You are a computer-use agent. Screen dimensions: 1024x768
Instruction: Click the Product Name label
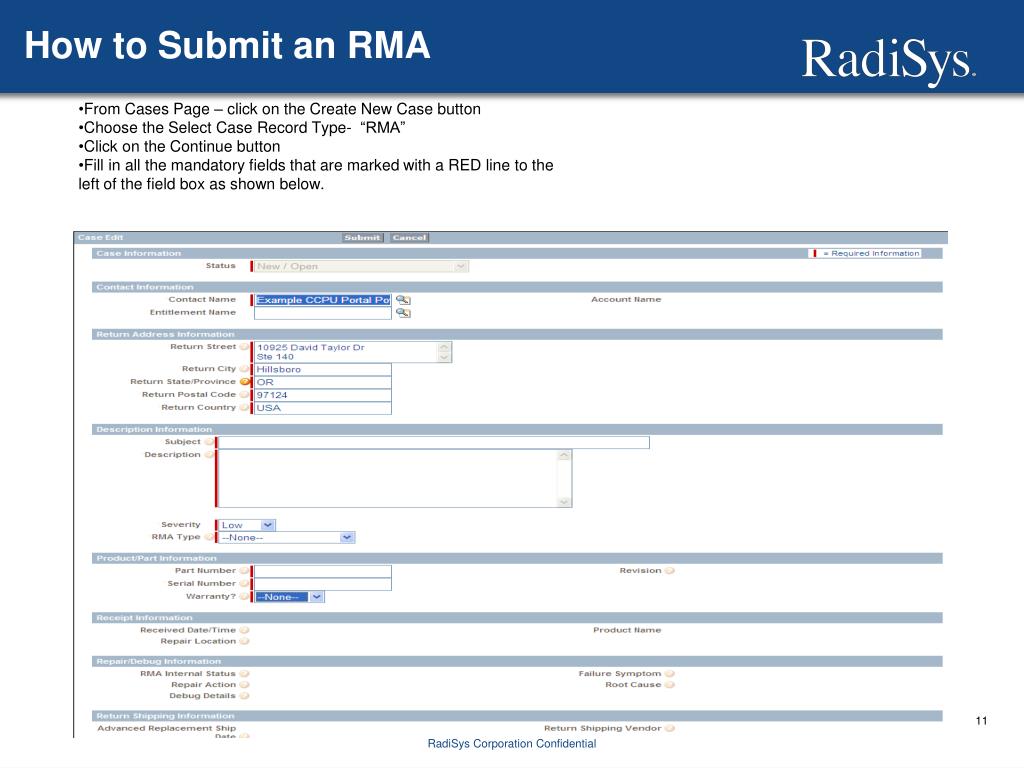[627, 630]
